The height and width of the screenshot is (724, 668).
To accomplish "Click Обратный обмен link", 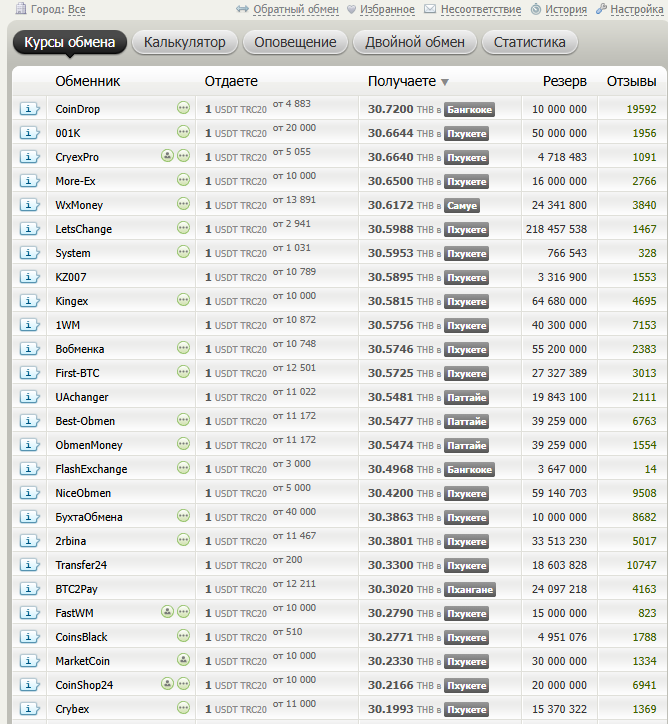I will coord(295,9).
